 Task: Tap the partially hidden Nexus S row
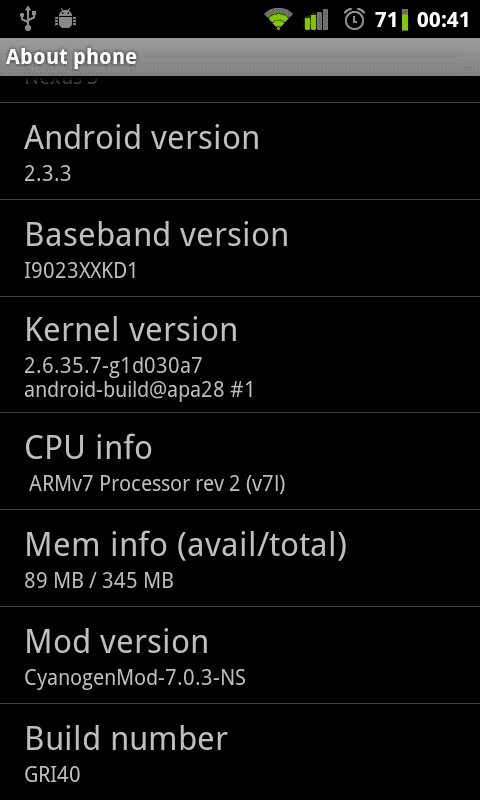click(x=240, y=89)
